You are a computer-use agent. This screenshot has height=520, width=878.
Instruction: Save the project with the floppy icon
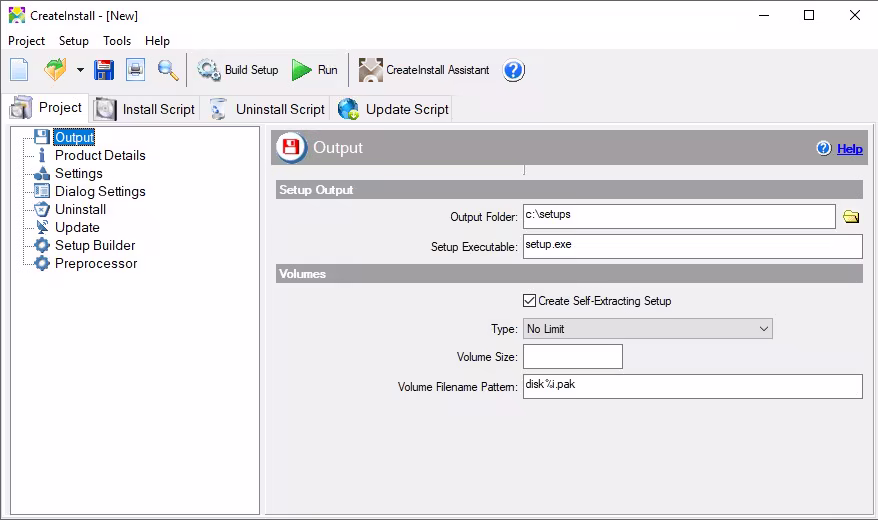point(104,70)
